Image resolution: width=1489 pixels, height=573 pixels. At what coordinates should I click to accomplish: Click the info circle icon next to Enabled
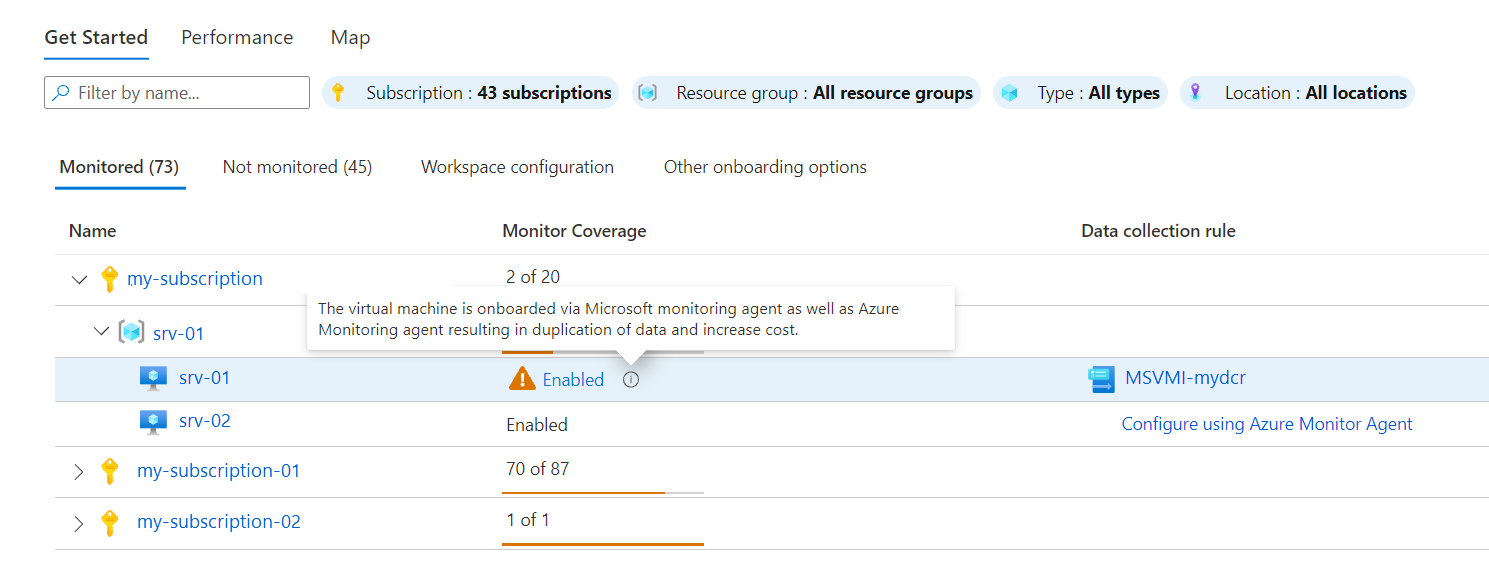630,379
